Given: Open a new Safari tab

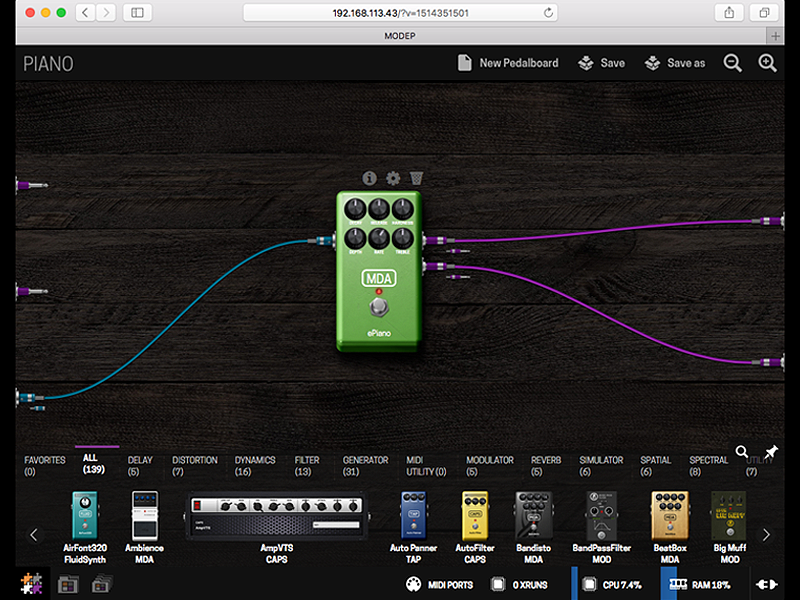Looking at the screenshot, I should point(776,36).
